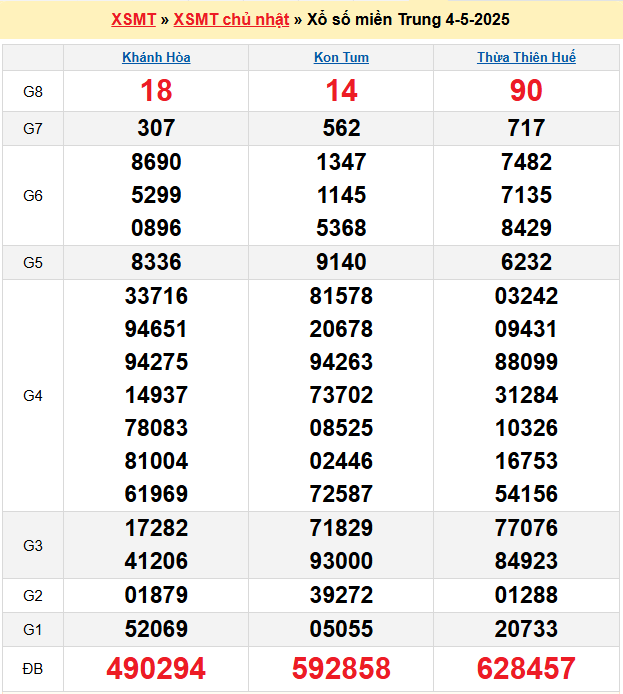Open the XSMT chủ nhật link
Image resolution: width=623 pixels, height=694 pixels.
point(231,20)
